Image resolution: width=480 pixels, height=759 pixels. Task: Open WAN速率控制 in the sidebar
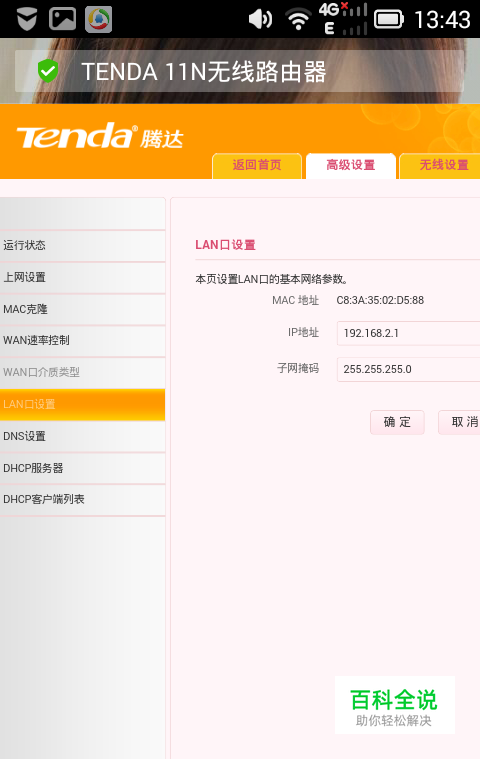(82, 340)
